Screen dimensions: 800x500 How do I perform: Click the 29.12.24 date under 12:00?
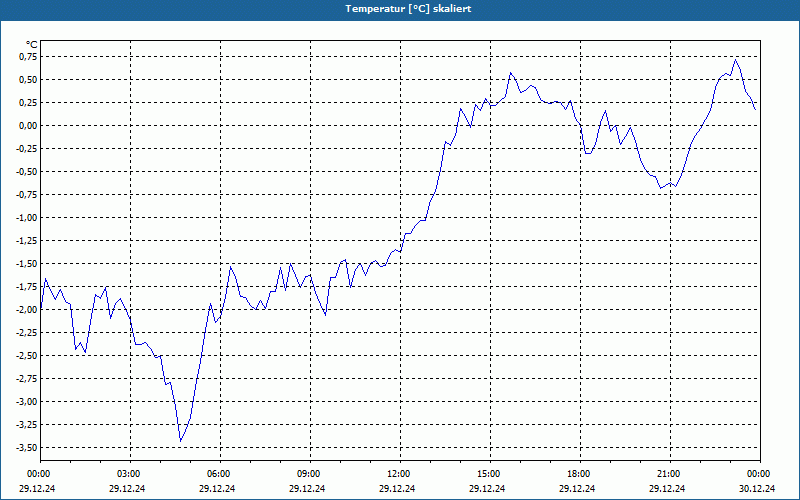click(x=397, y=488)
